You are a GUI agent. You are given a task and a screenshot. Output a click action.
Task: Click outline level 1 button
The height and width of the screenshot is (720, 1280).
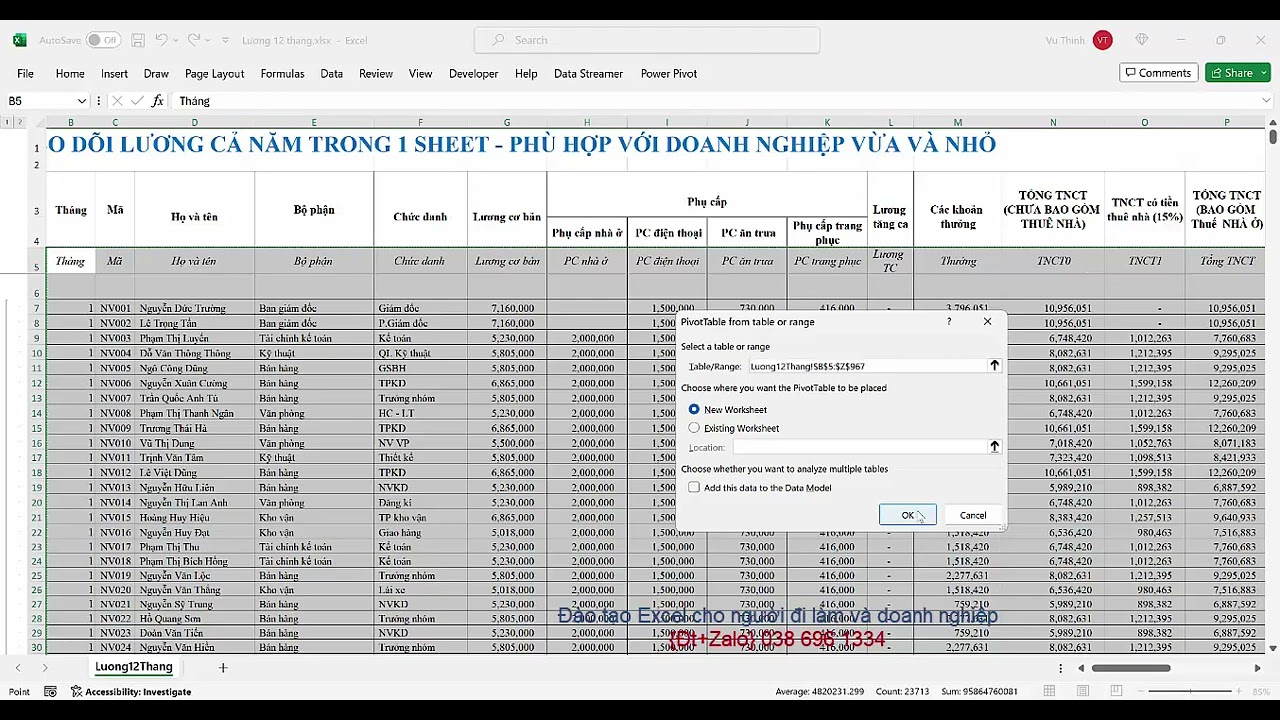8,123
